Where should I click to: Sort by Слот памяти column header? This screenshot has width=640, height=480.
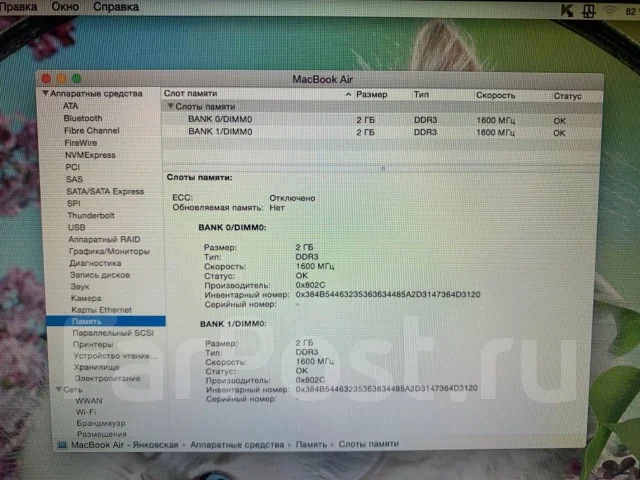(191, 93)
